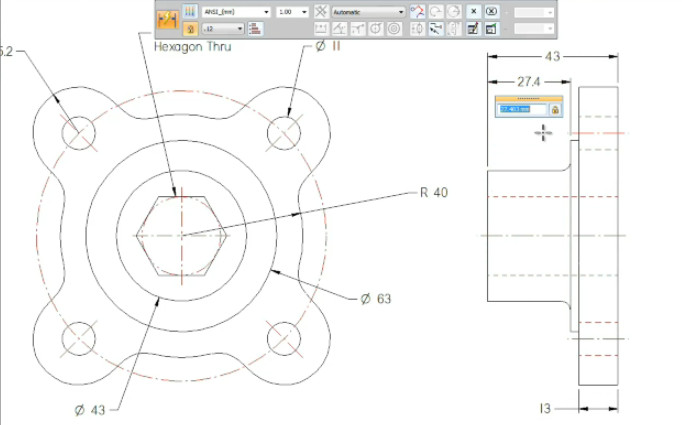Open the Automatic orientation dropdown
This screenshot has width=682, height=425.
401,12
